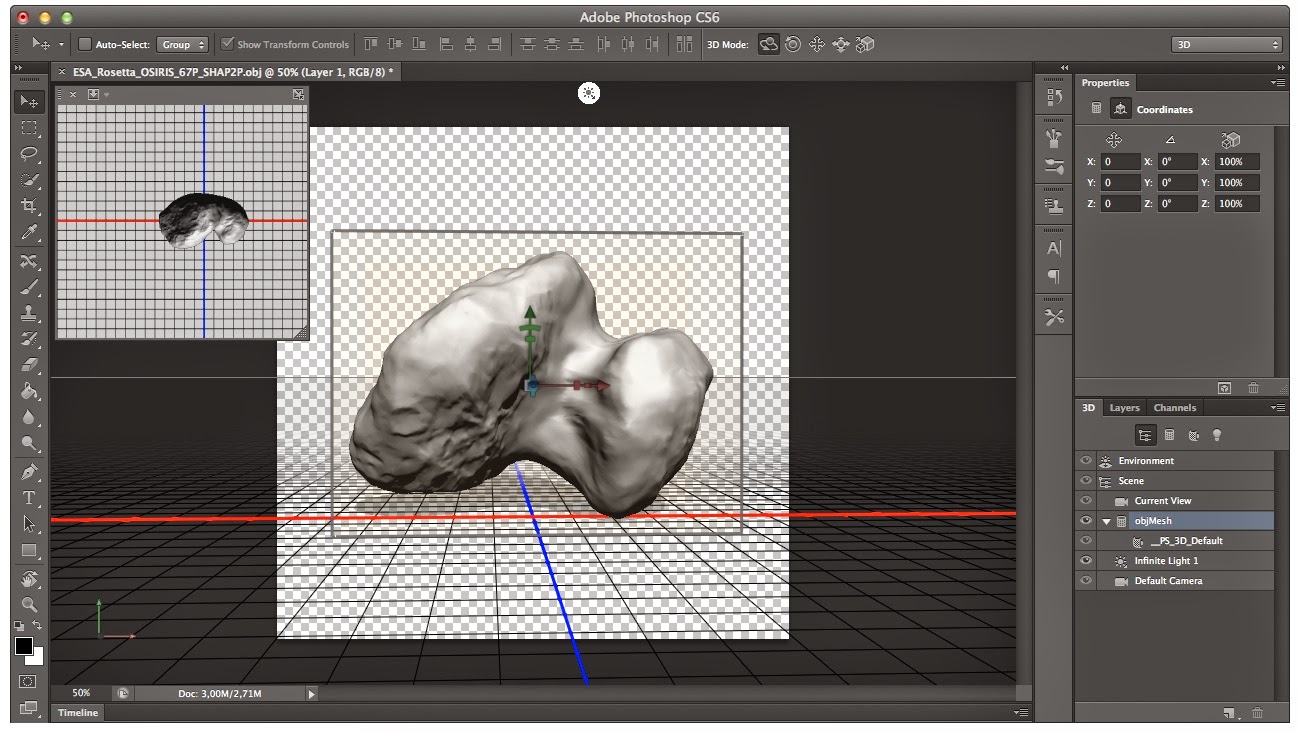Open the Auto-Select Group dropdown
Screen dimensions: 1300x733
point(182,44)
